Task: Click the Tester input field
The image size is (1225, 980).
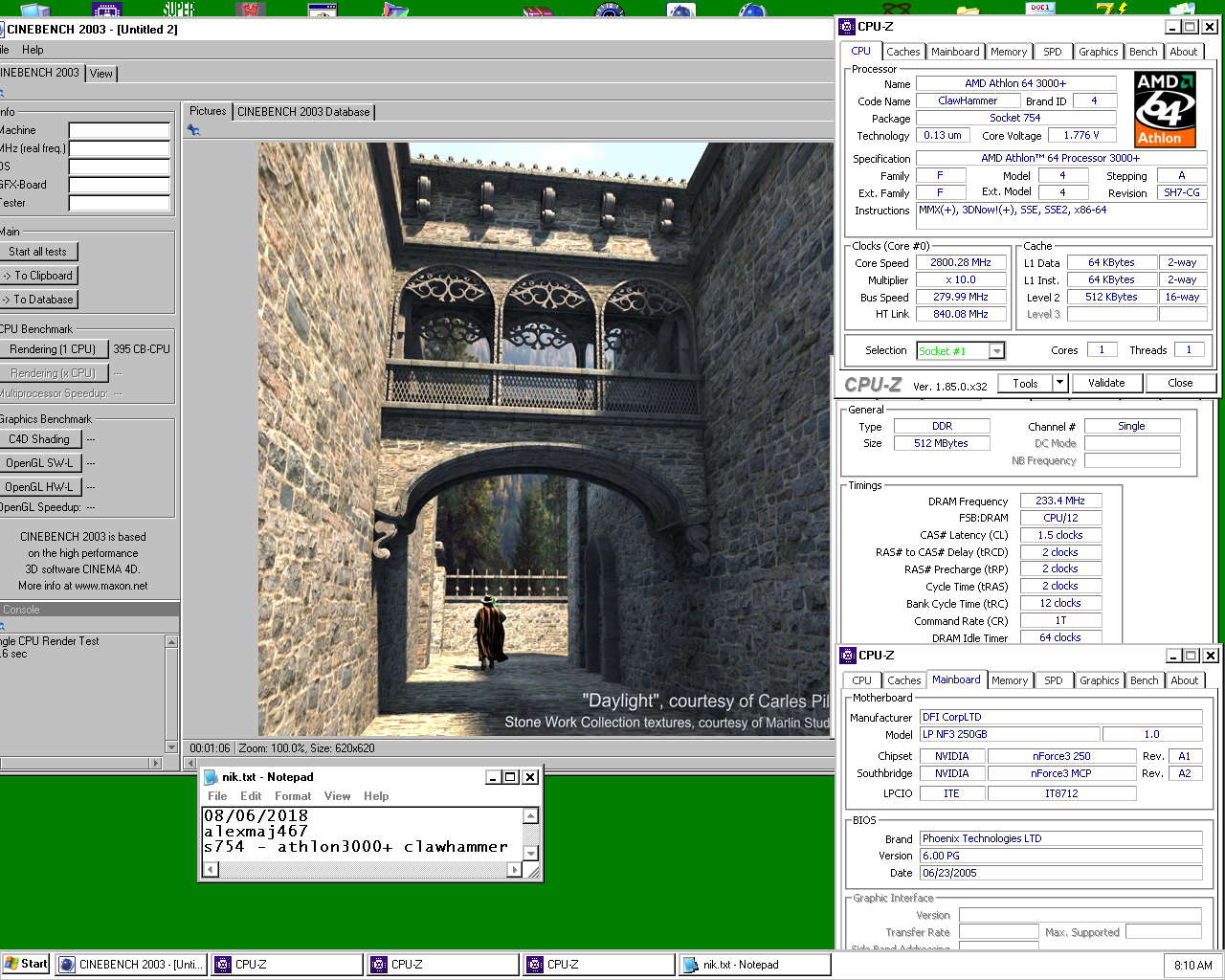Action: pyautogui.click(x=120, y=203)
